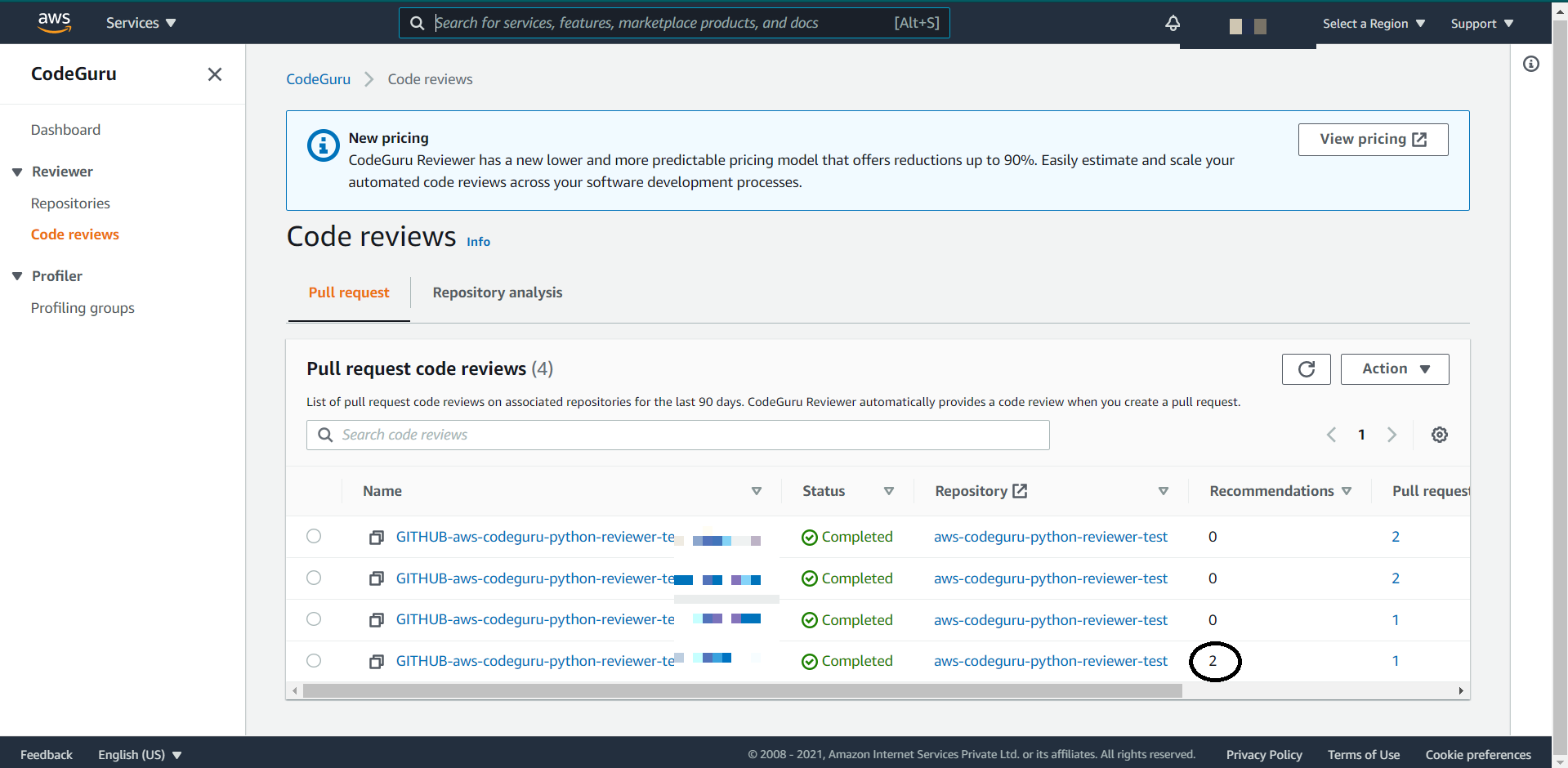Click copy icon in third review row

point(376,620)
